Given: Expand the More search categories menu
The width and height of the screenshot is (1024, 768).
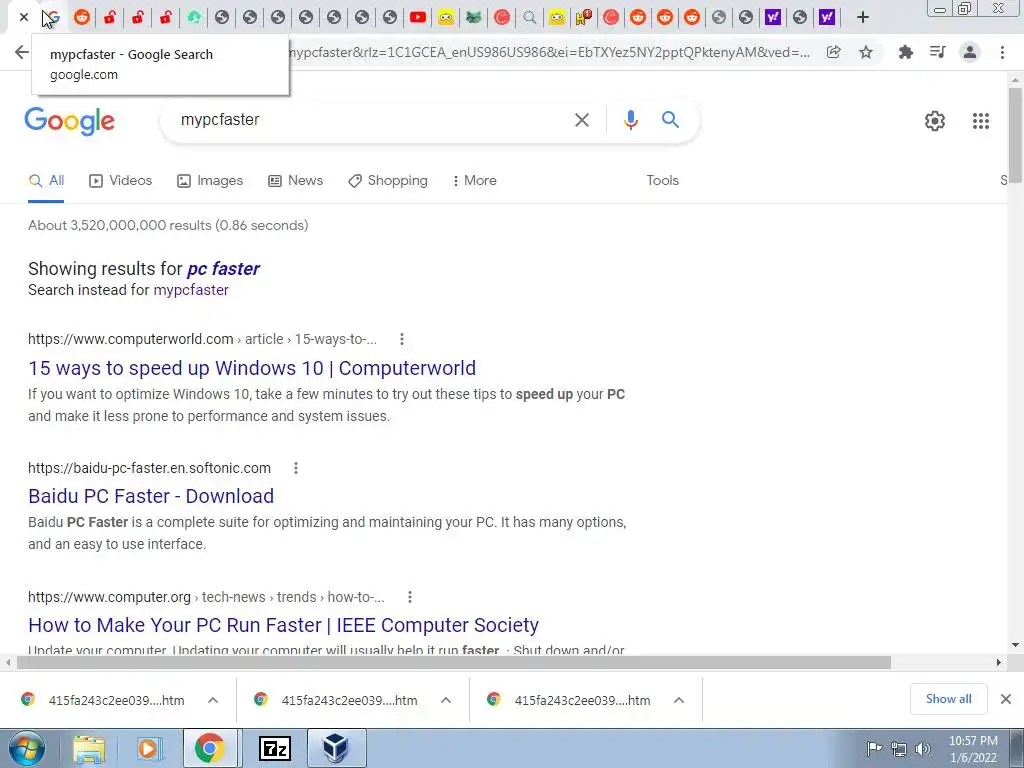Looking at the screenshot, I should (474, 181).
